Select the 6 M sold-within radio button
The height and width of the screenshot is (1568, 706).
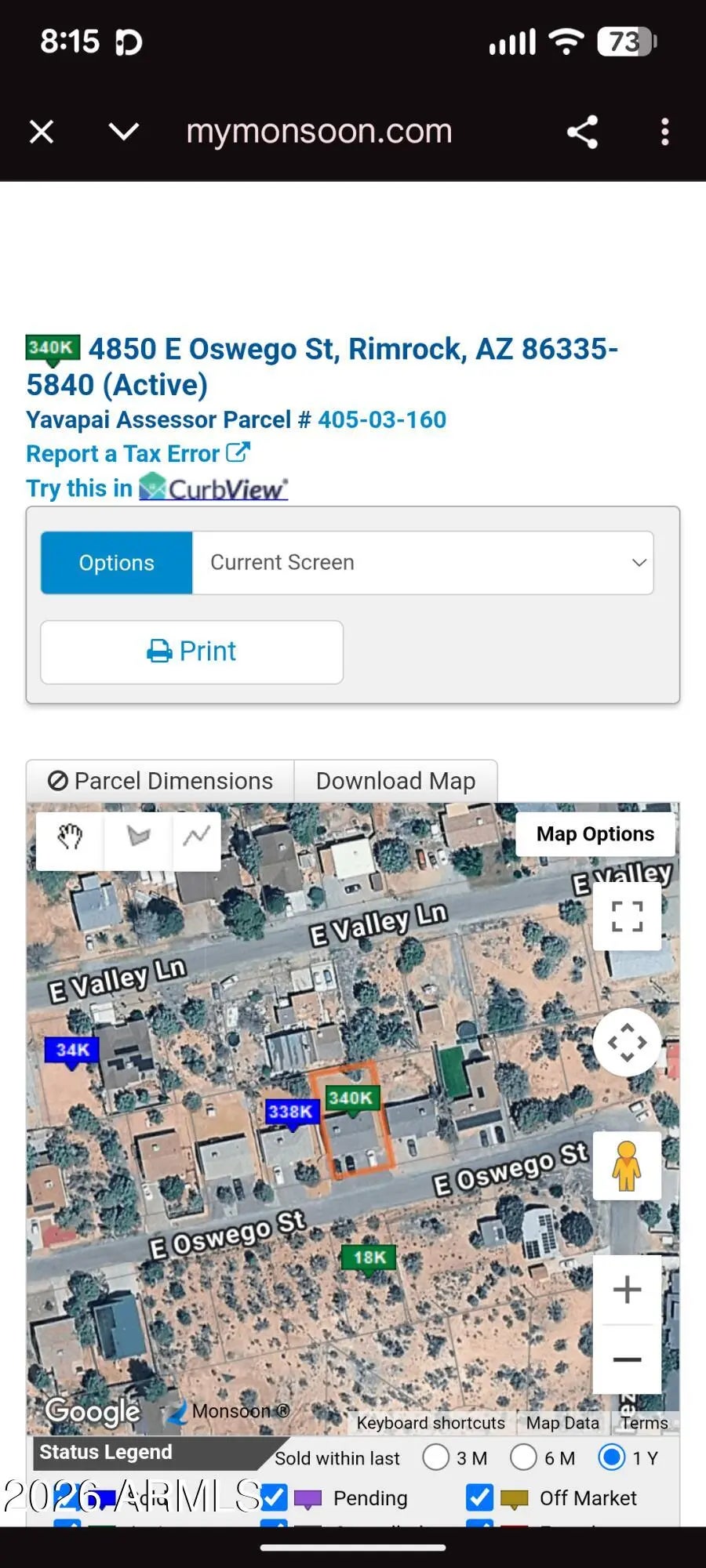coord(523,1457)
